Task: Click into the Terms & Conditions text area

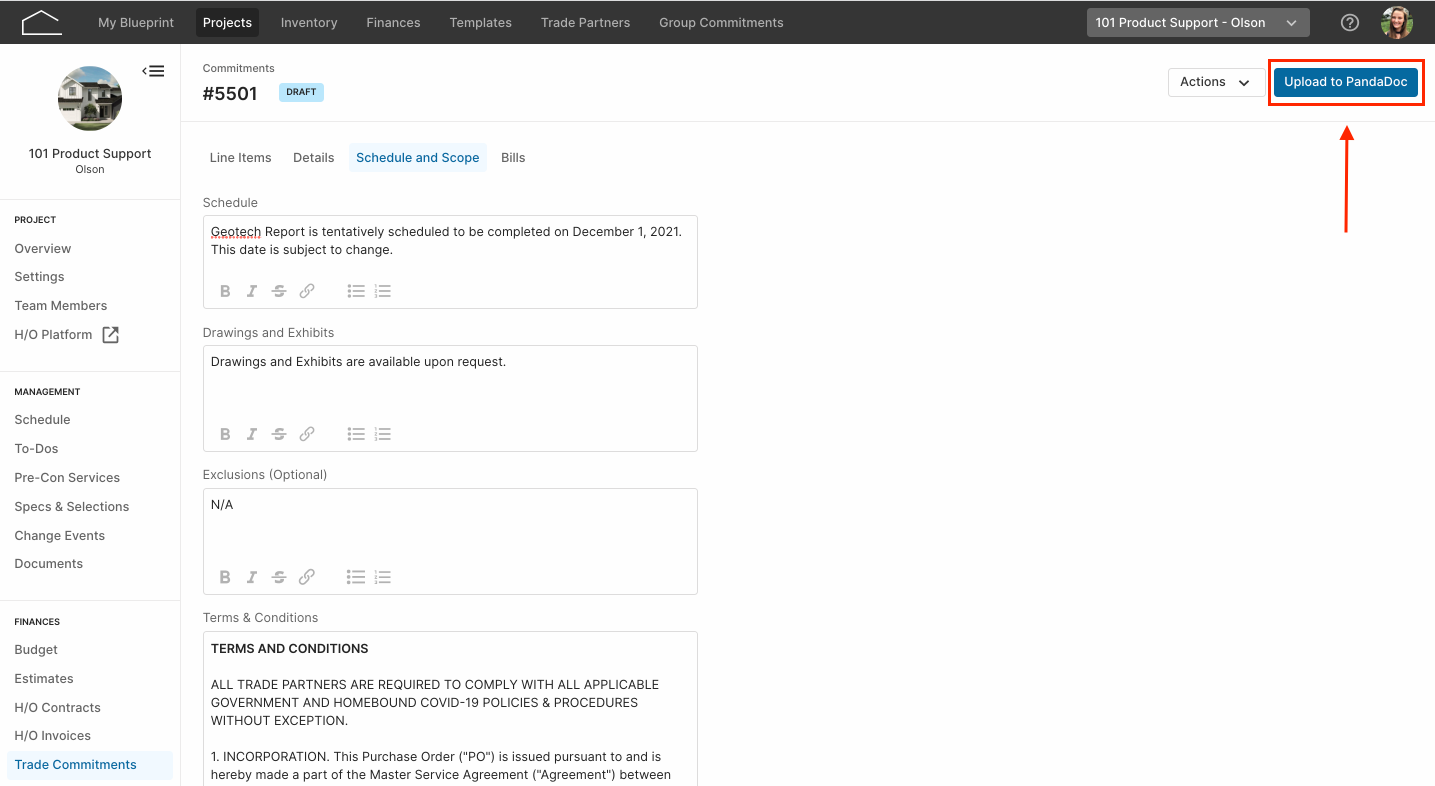Action: [450, 709]
